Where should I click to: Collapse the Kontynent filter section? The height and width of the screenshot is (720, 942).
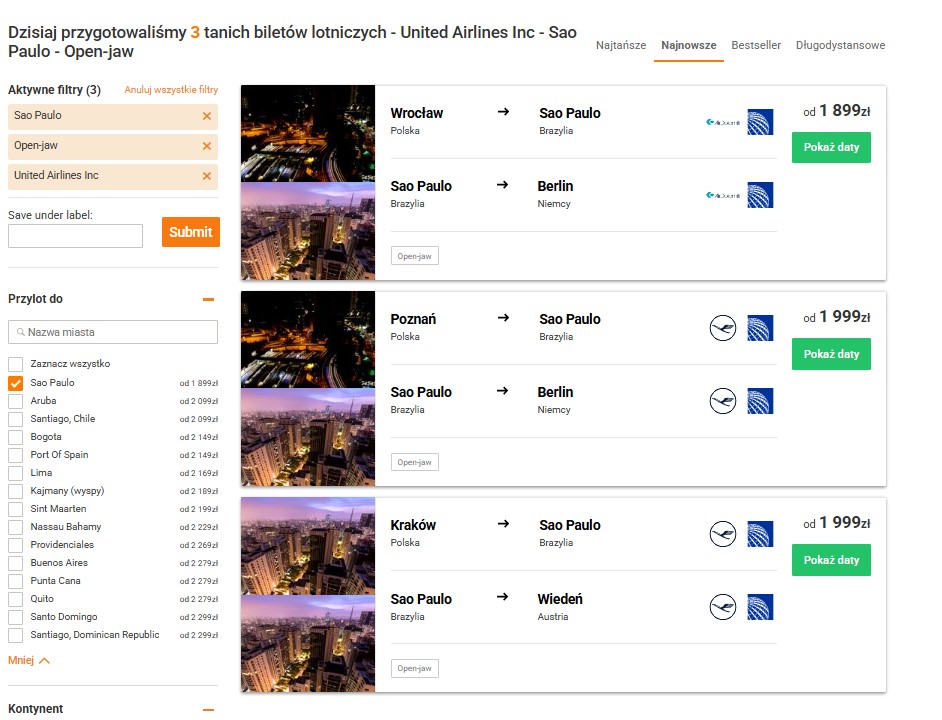[208, 710]
